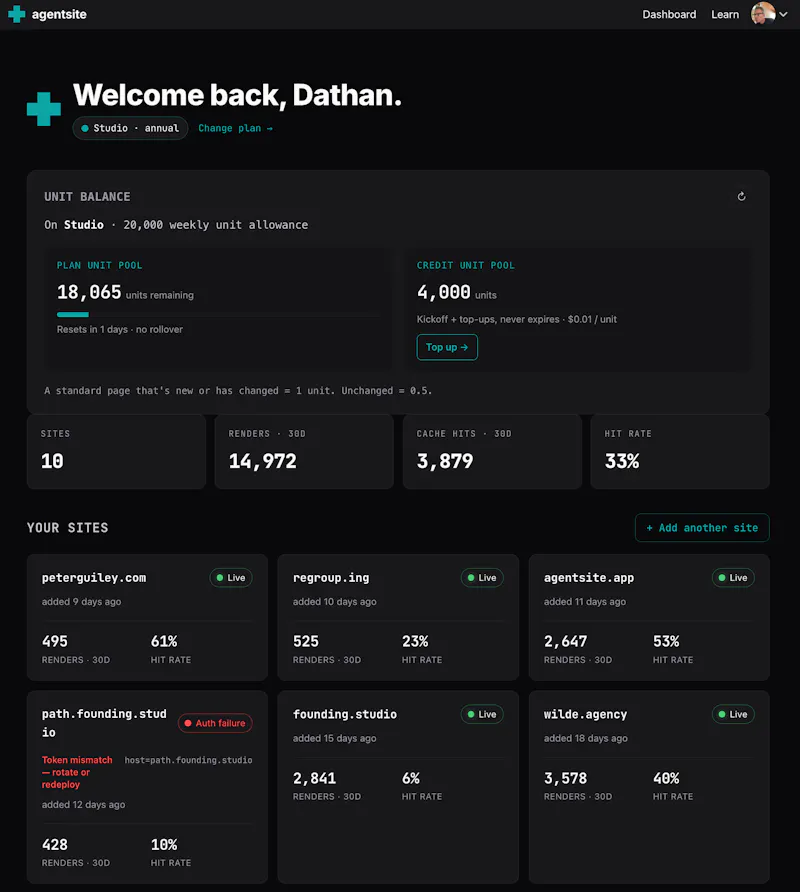Open the wilde.agency site card

tap(649, 787)
